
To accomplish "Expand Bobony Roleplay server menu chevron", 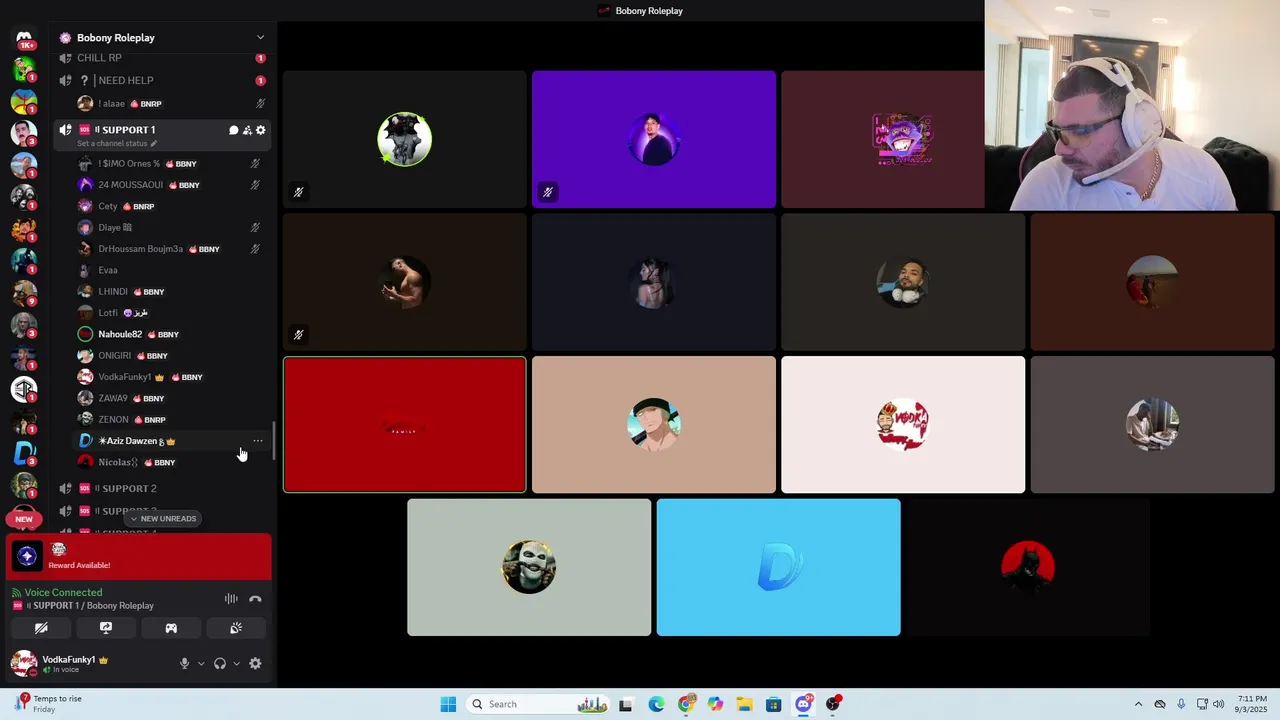I will (260, 38).
